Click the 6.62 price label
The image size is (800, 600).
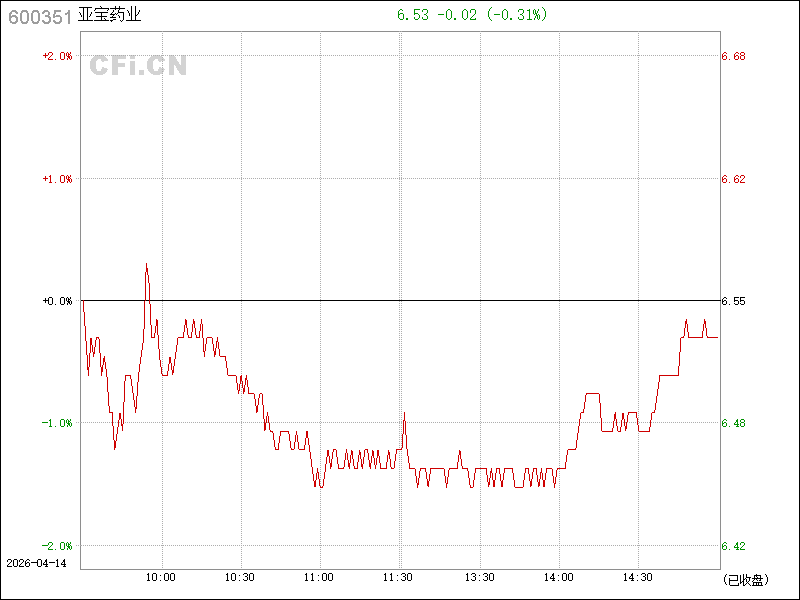point(733,179)
